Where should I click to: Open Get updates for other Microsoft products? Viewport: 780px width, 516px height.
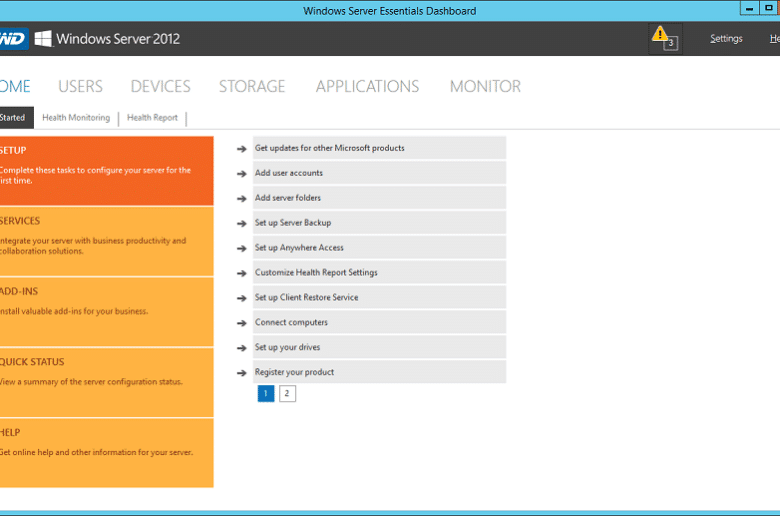[379, 148]
